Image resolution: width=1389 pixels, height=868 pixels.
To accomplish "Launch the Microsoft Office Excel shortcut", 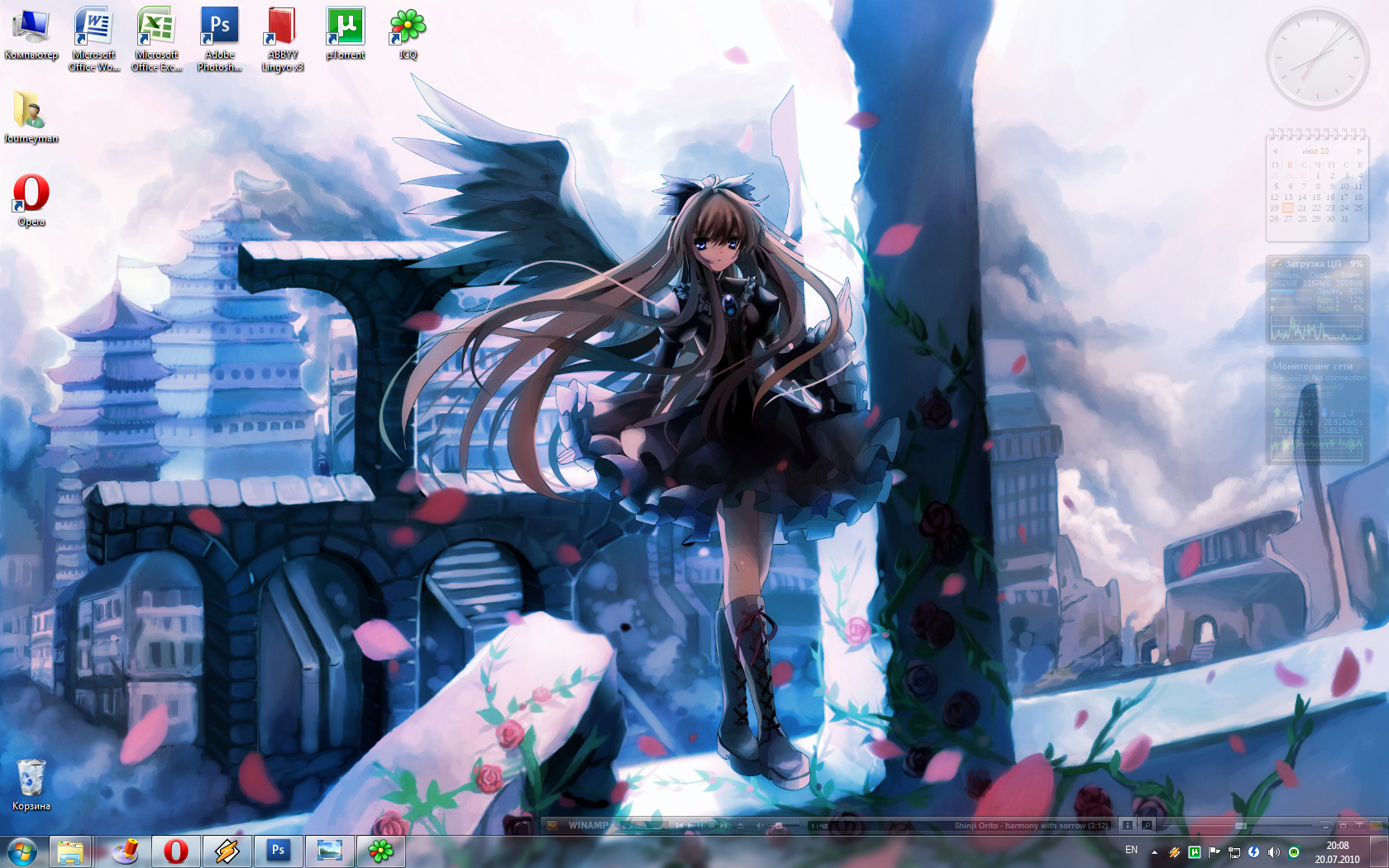I will (x=157, y=39).
